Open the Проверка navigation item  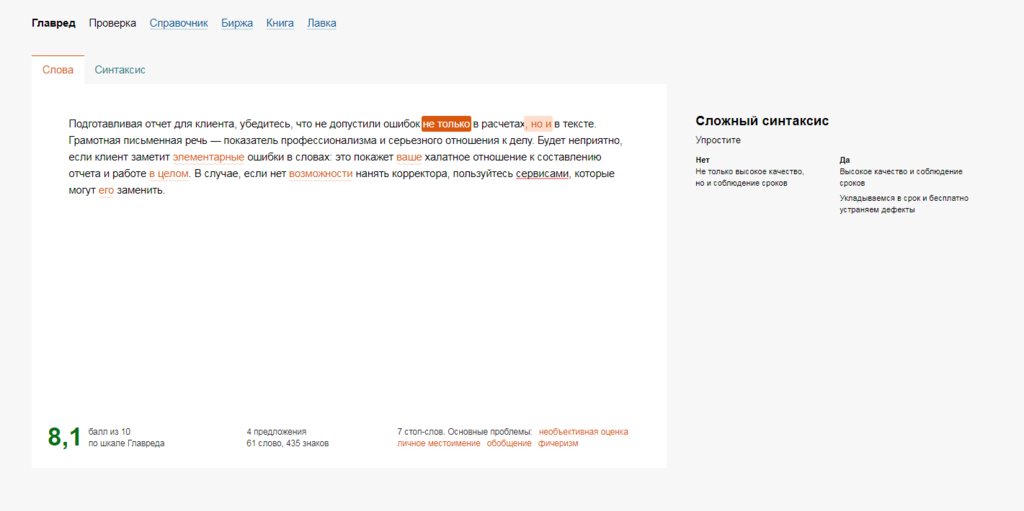(112, 23)
